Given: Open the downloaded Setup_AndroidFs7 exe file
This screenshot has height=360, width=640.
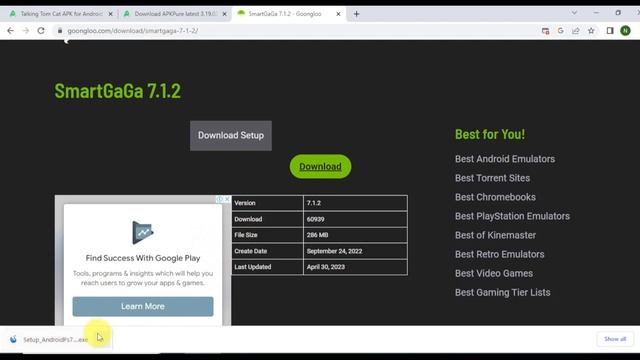Looking at the screenshot, I should tap(55, 340).
